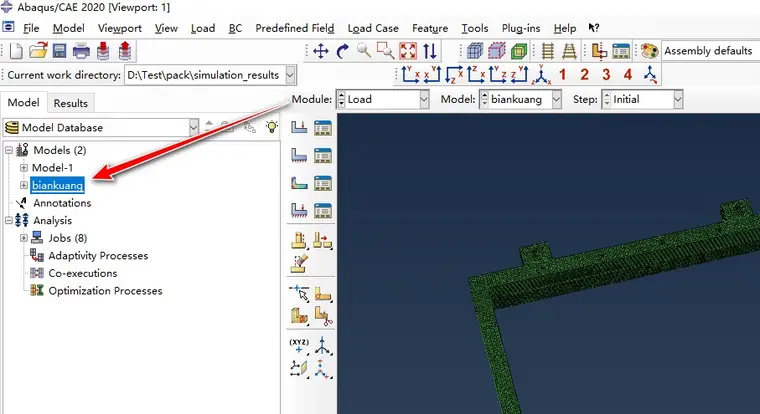Click the Print icon in toolbar
Viewport: 760px width, 414px height.
(x=81, y=51)
